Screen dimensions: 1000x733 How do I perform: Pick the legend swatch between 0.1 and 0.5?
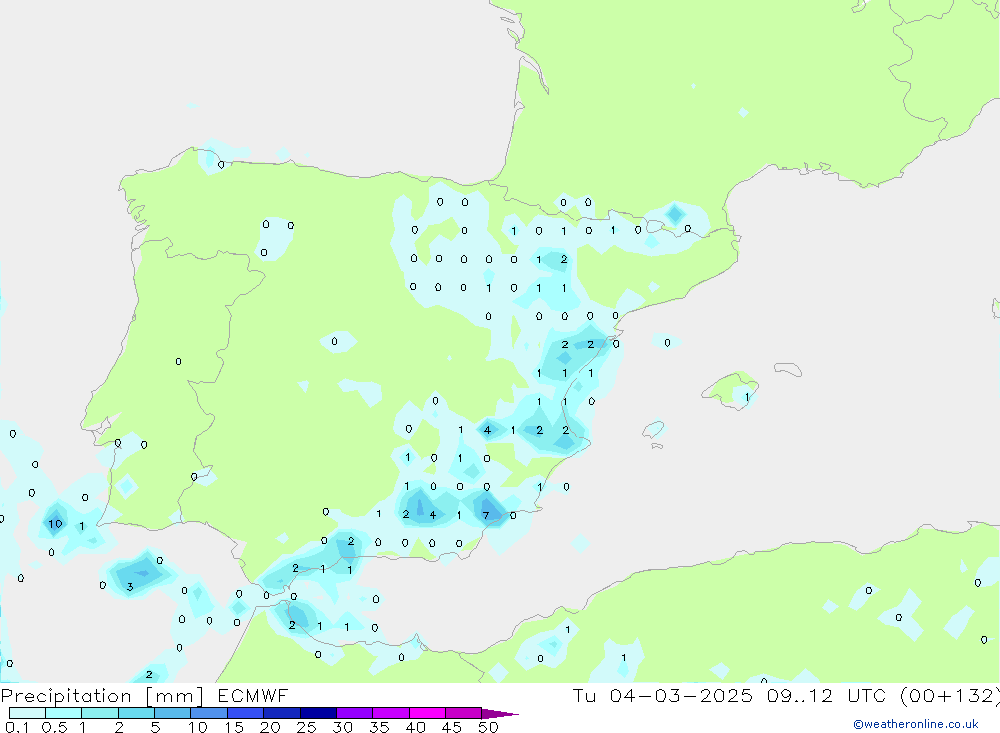coord(27,713)
